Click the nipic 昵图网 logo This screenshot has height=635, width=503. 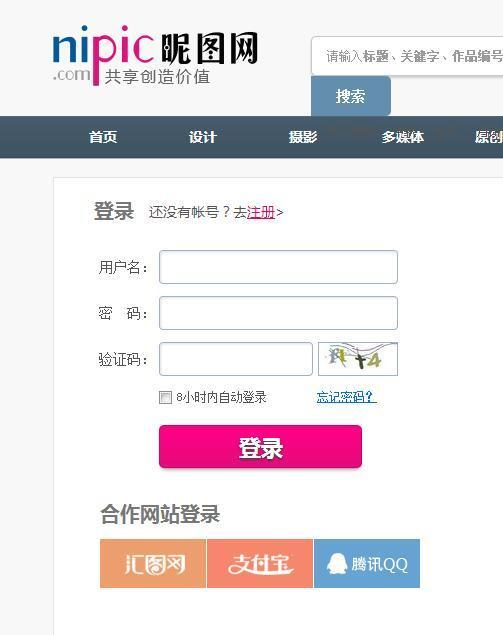point(155,55)
